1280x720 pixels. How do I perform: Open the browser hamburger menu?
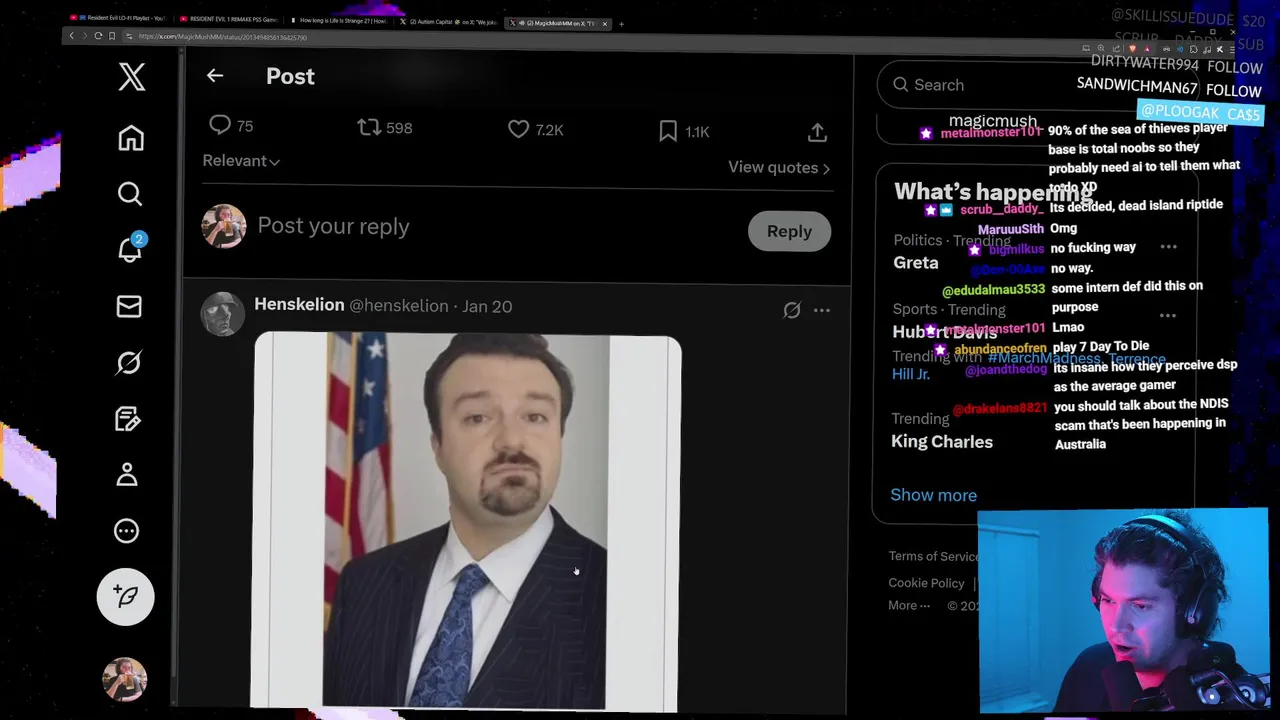click(x=1232, y=50)
